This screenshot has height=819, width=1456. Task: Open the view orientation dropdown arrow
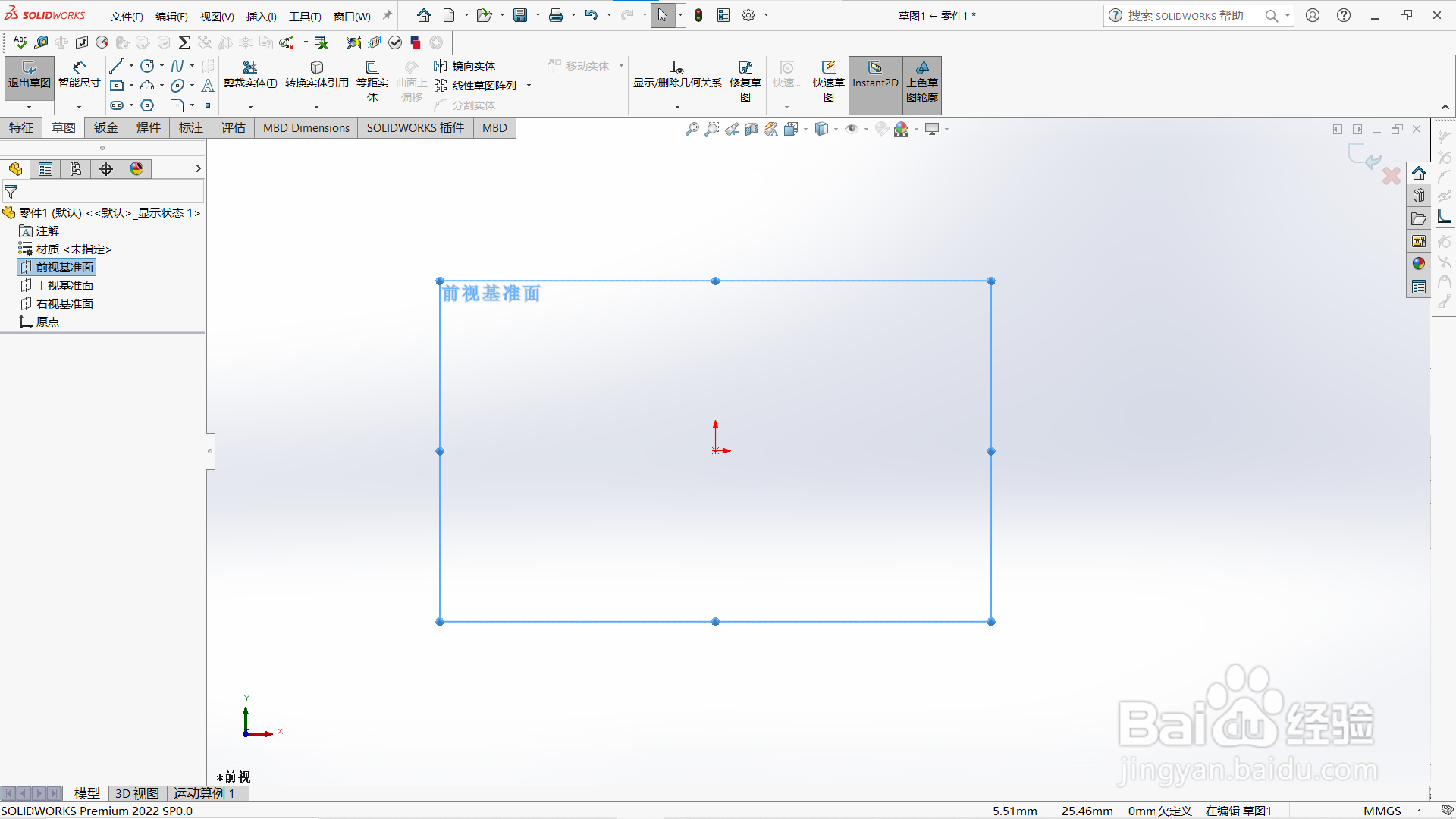805,129
